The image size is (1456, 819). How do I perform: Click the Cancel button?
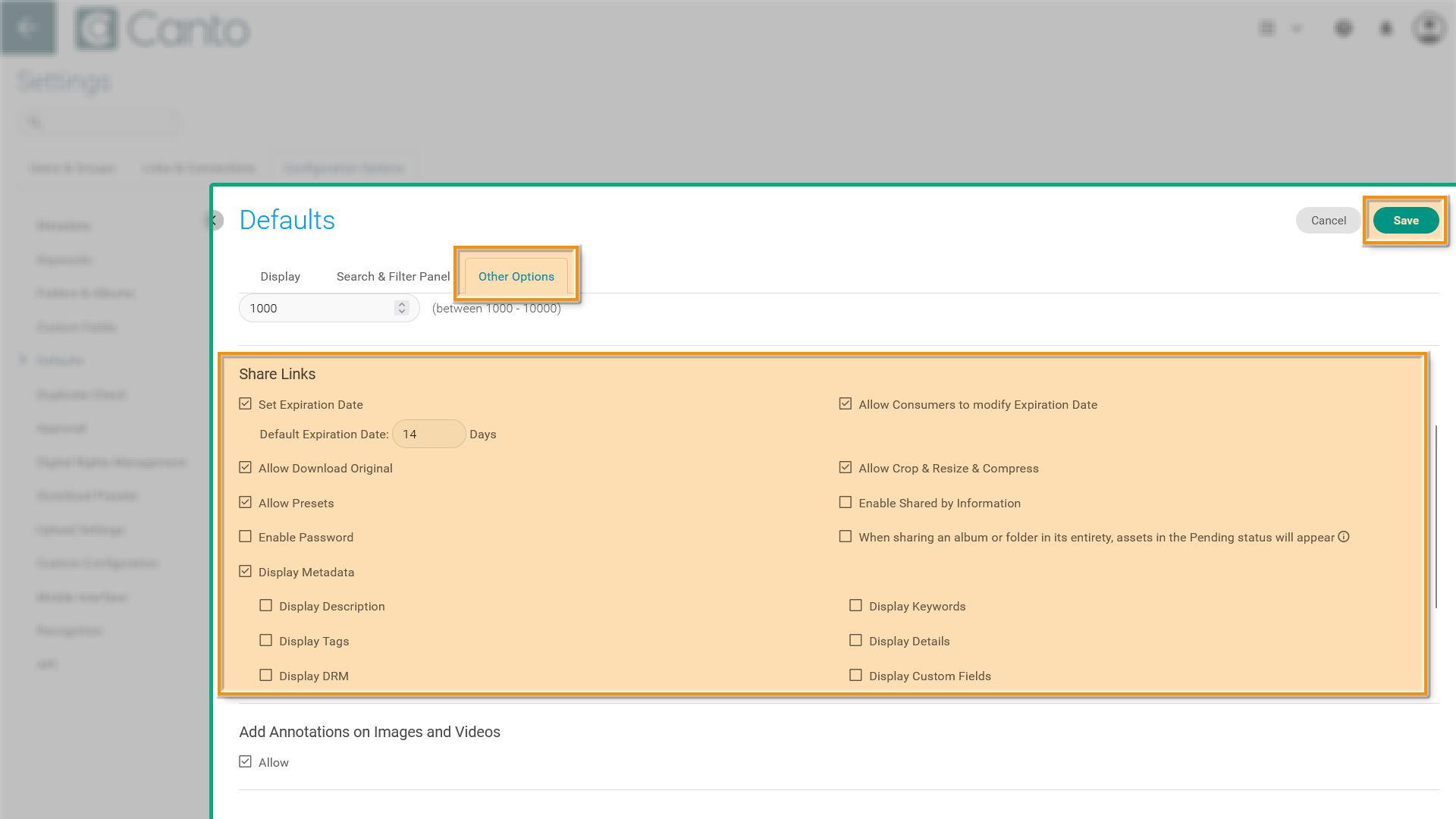tap(1328, 221)
